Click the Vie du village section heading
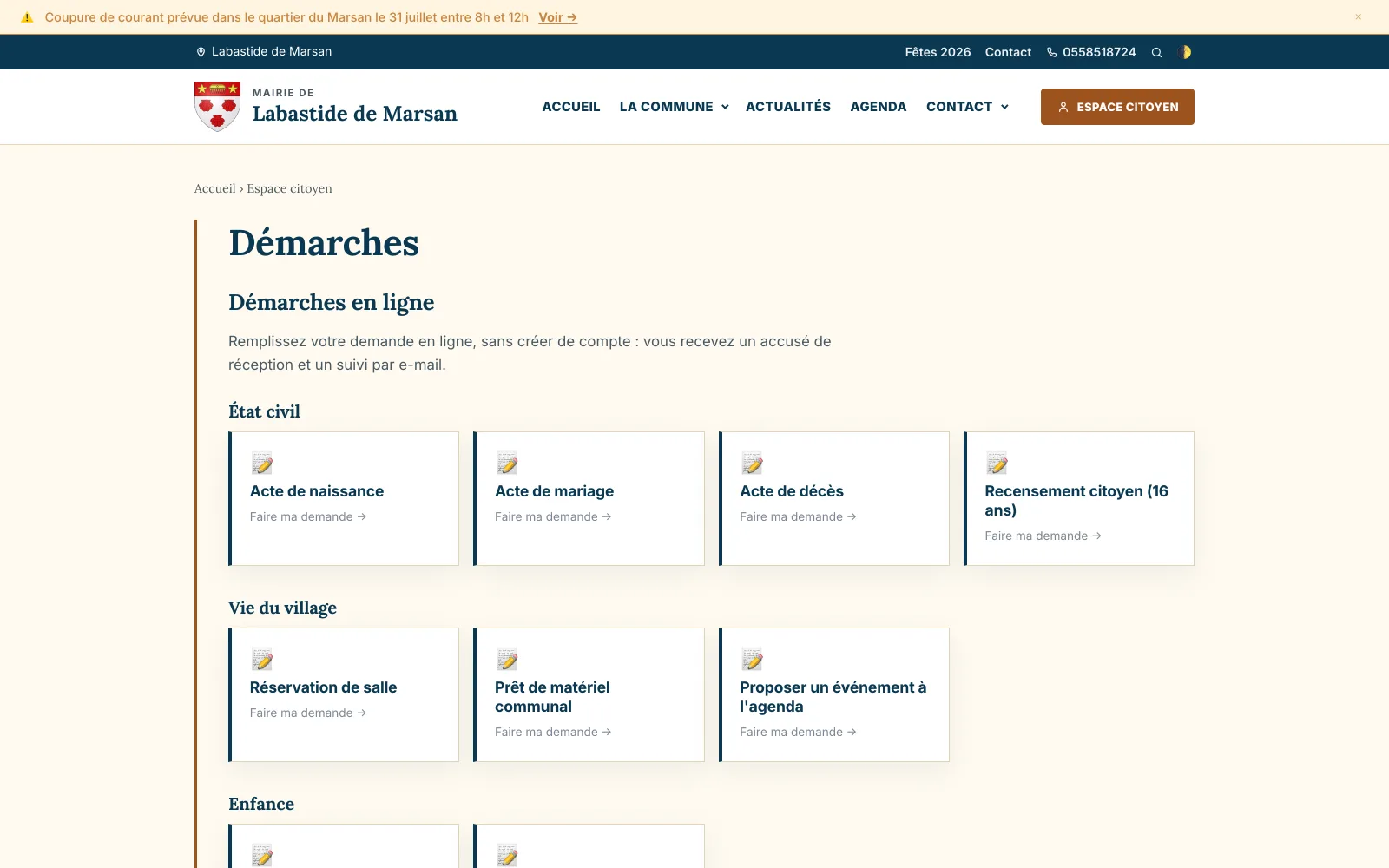 [x=282, y=608]
